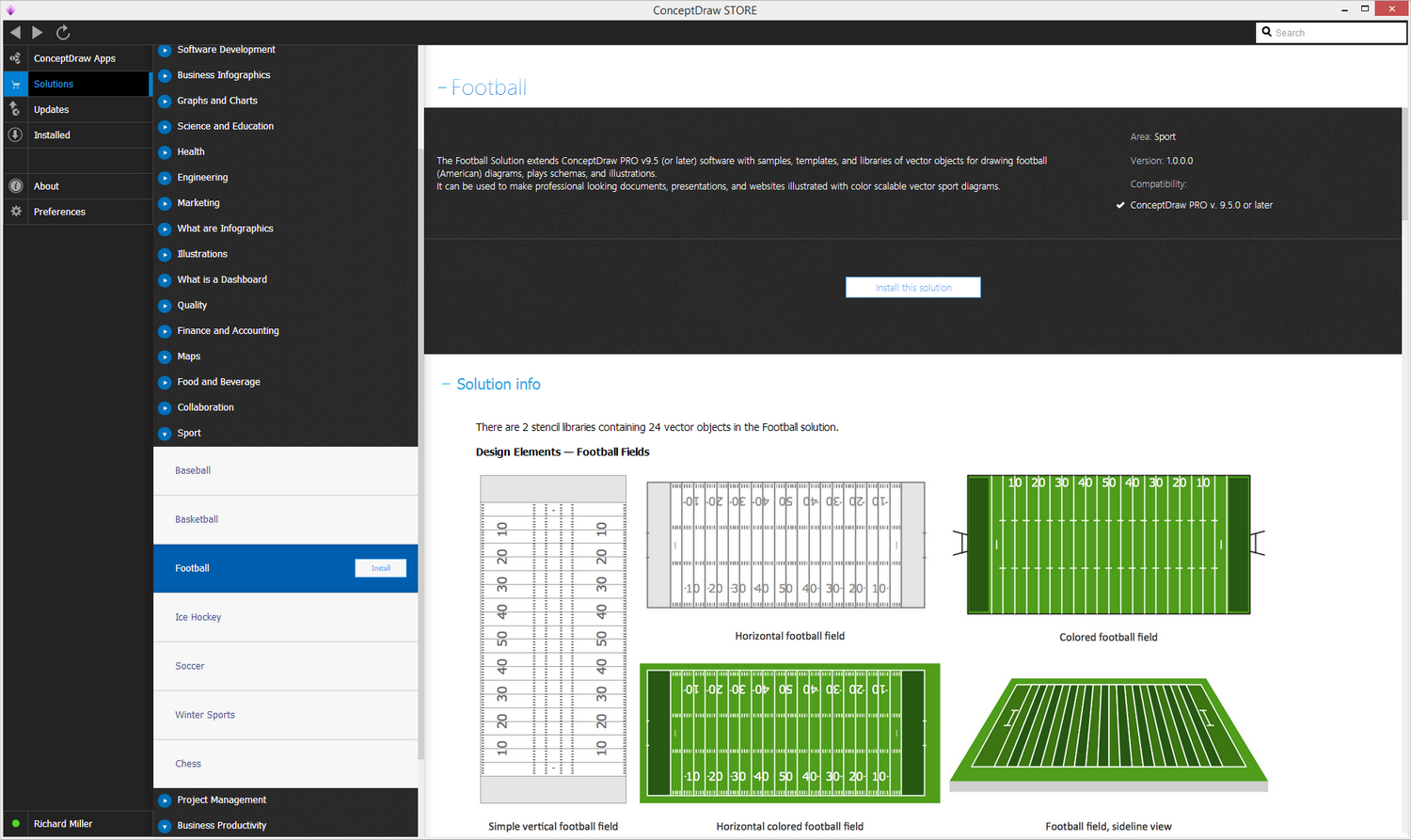Expand the Health category arrow
Image resolution: width=1411 pixels, height=840 pixels.
(165, 151)
